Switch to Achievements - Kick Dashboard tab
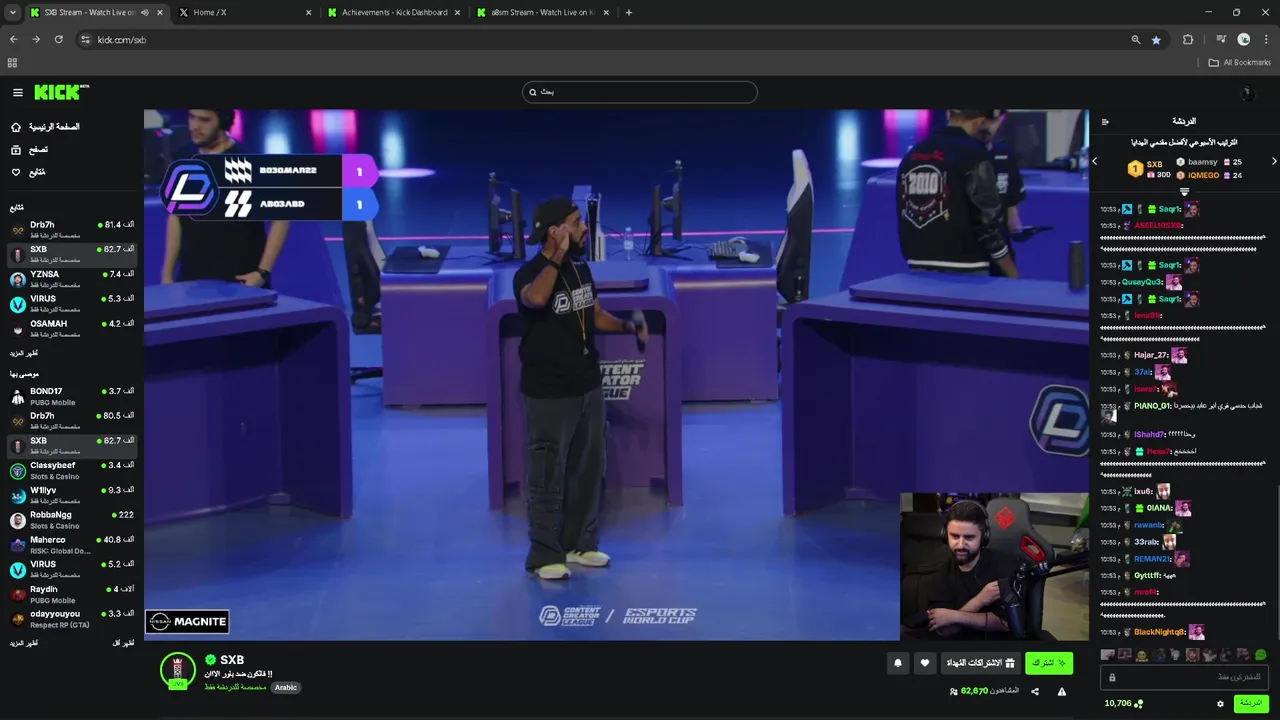 [393, 13]
